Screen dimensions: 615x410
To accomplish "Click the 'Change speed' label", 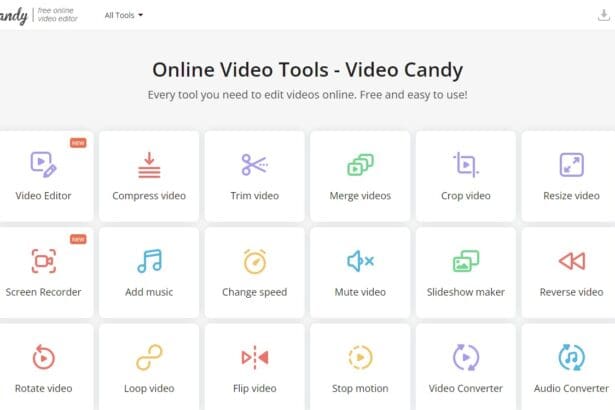I will pyautogui.click(x=255, y=292).
